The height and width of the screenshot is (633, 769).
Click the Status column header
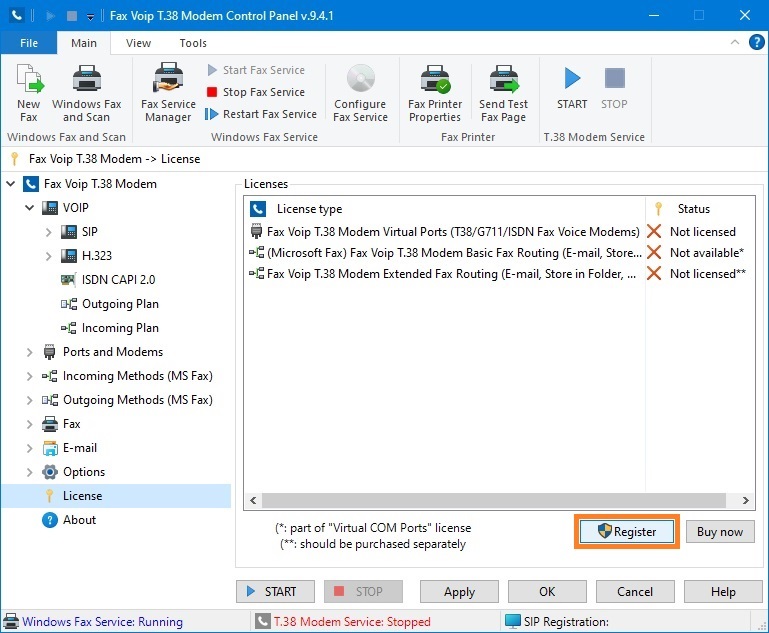coord(700,209)
